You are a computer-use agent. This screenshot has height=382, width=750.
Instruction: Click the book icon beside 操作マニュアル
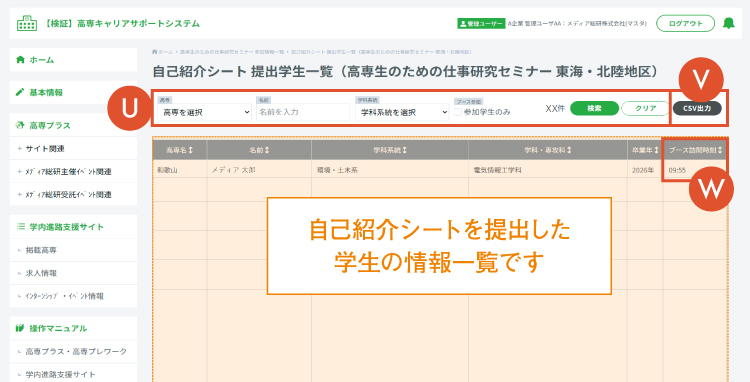coord(20,328)
